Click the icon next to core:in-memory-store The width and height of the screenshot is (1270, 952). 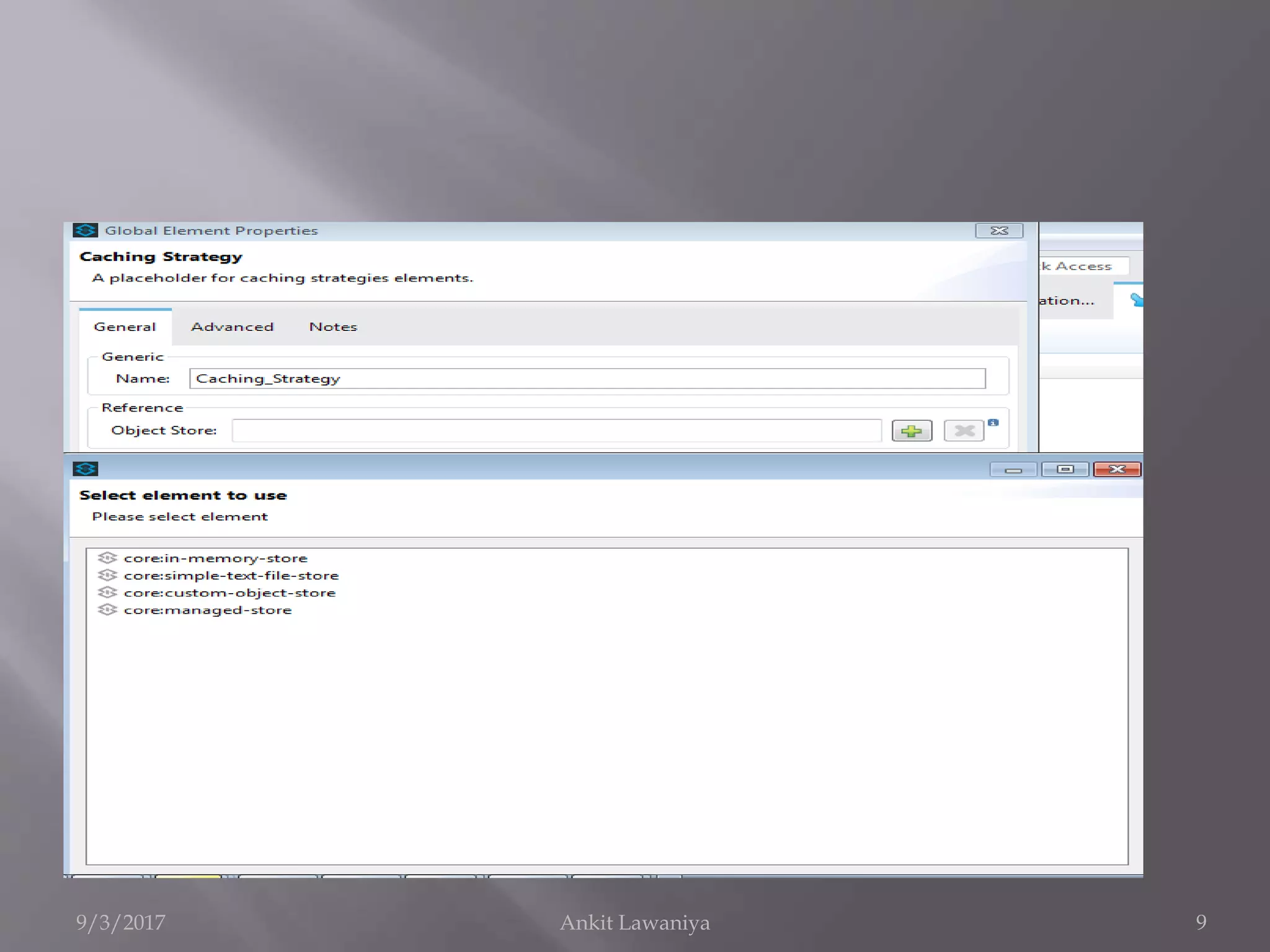pyautogui.click(x=107, y=558)
